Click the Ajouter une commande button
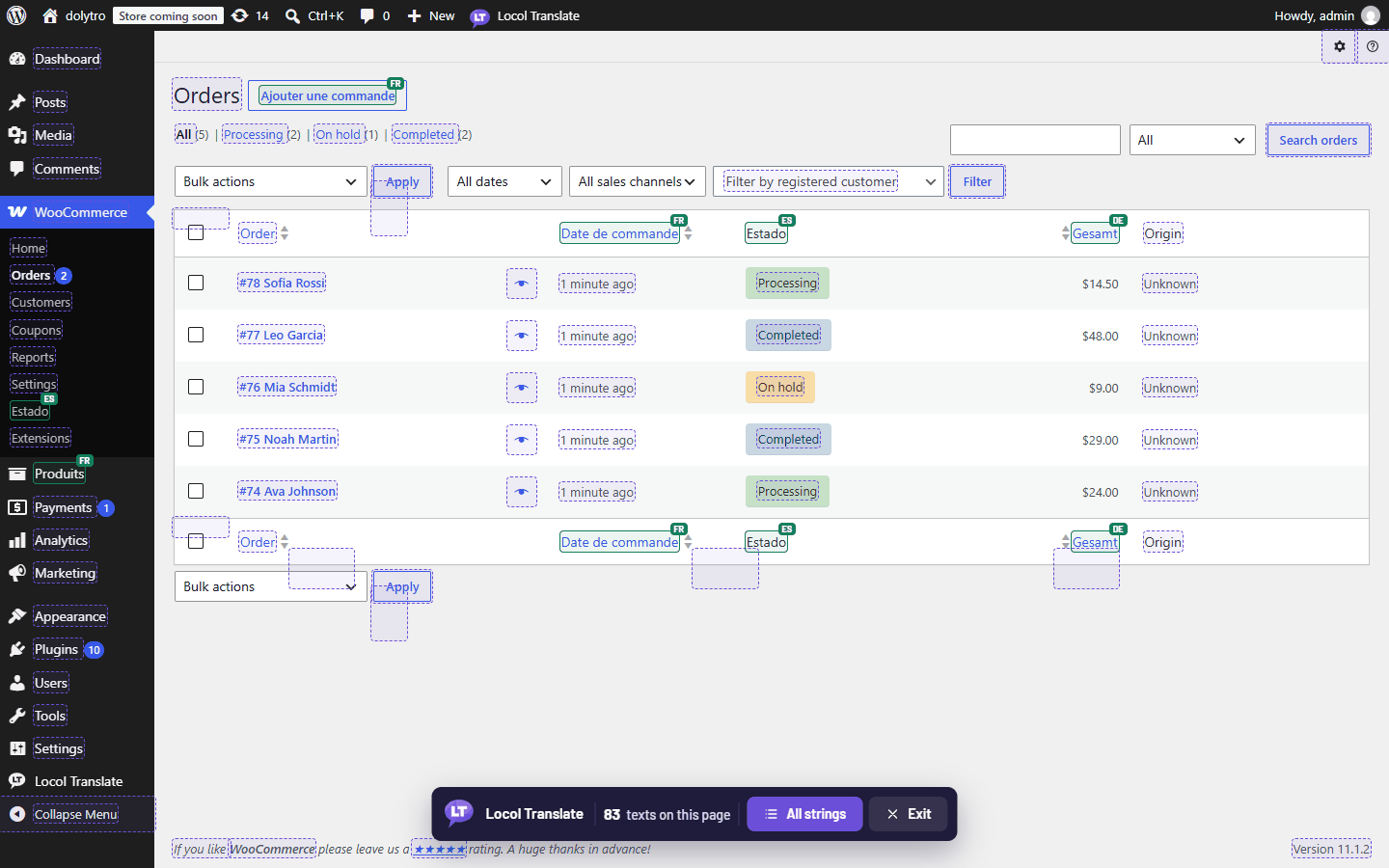This screenshot has width=1389, height=868. (328, 95)
